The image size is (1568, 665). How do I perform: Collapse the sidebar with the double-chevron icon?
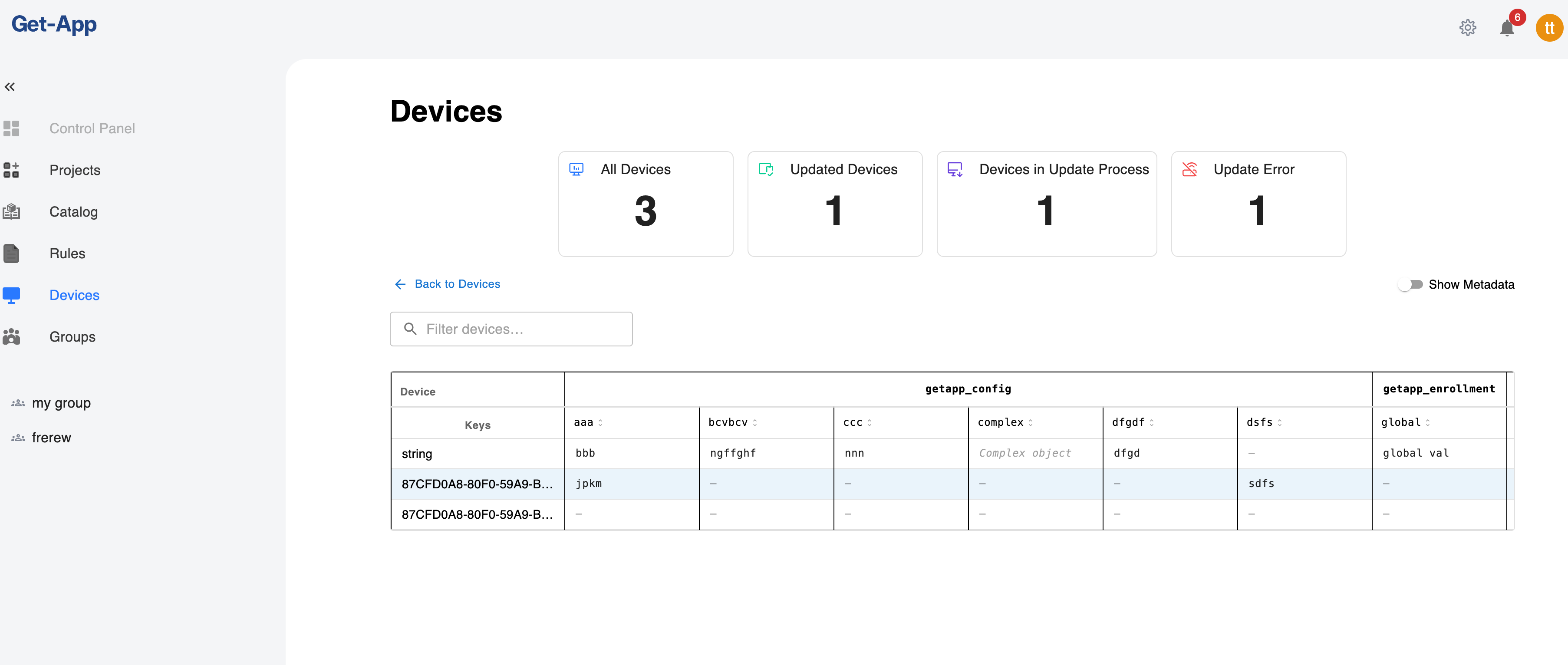(x=10, y=87)
